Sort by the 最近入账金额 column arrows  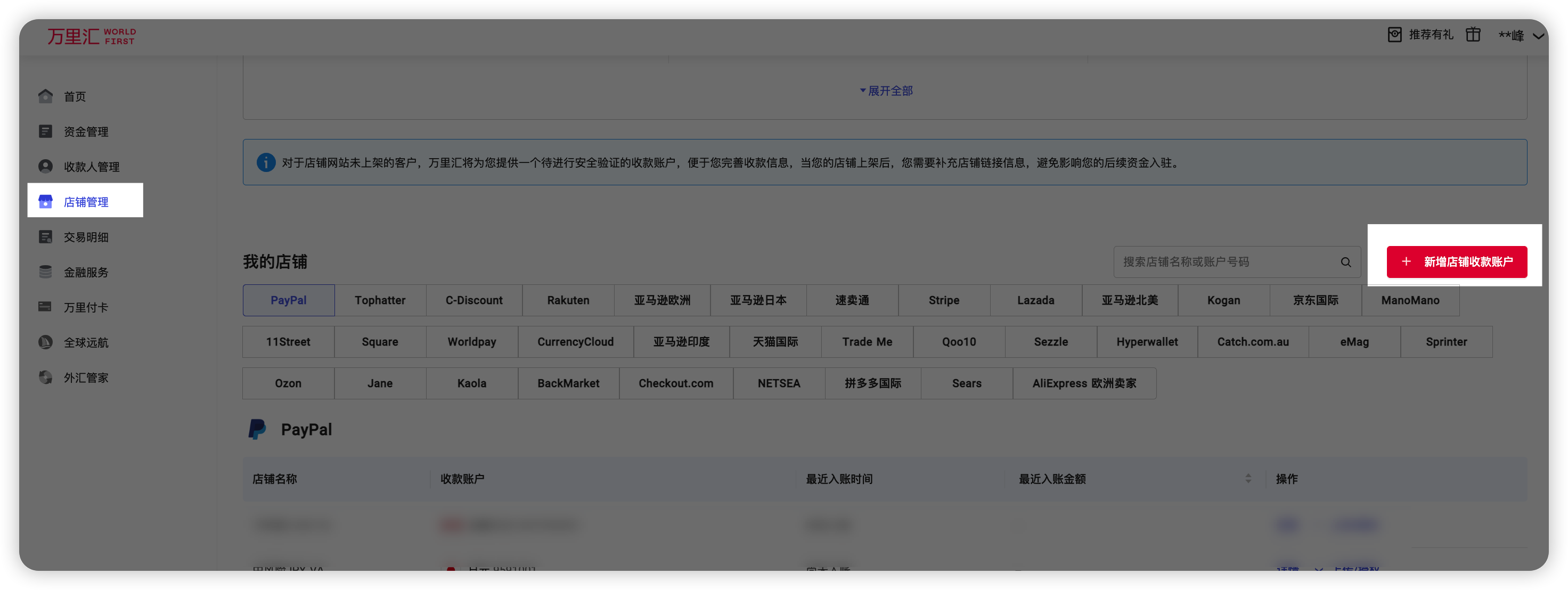(1248, 479)
